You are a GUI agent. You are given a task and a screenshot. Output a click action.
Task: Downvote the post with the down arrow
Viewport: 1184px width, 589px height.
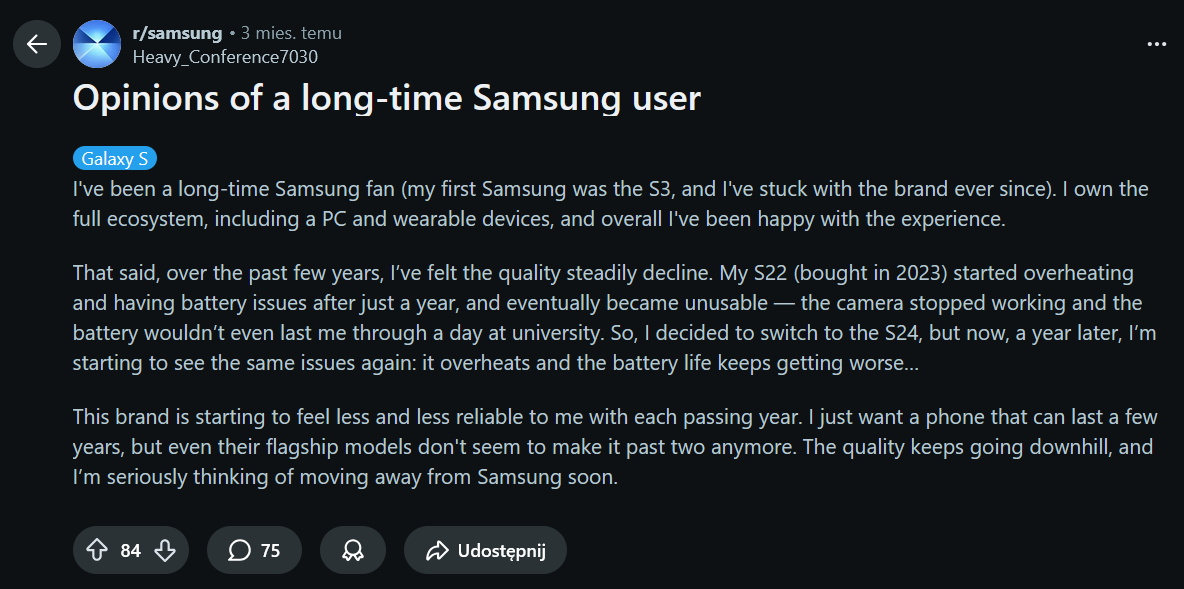coord(165,550)
